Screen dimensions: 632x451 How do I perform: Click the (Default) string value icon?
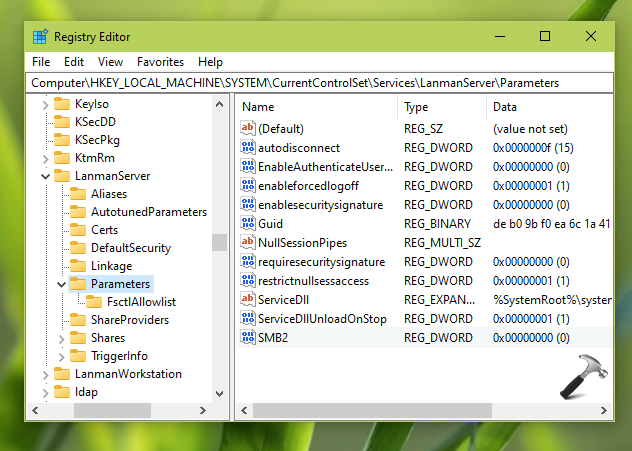point(247,128)
